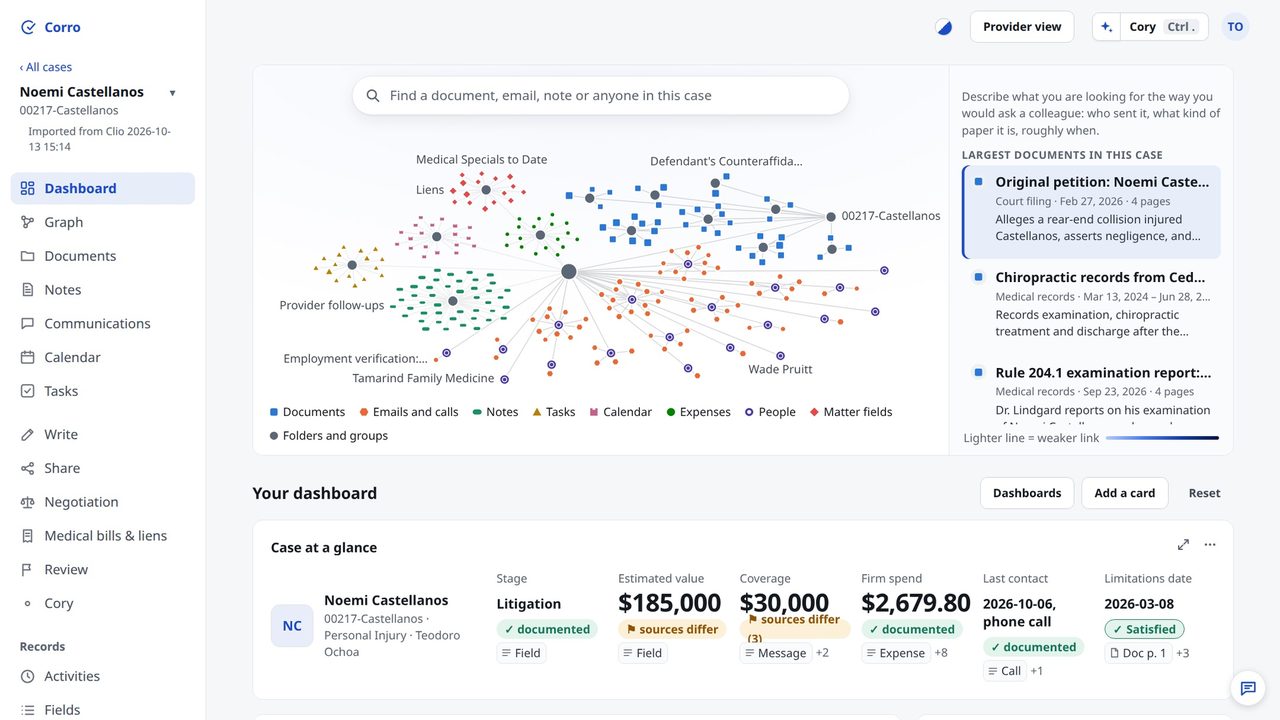
Task: Open the Chiropractic records document entry
Action: [1091, 304]
